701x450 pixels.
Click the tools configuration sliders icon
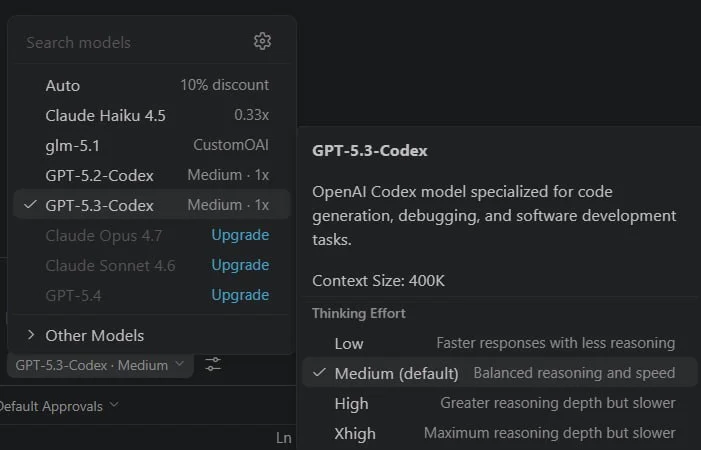213,364
